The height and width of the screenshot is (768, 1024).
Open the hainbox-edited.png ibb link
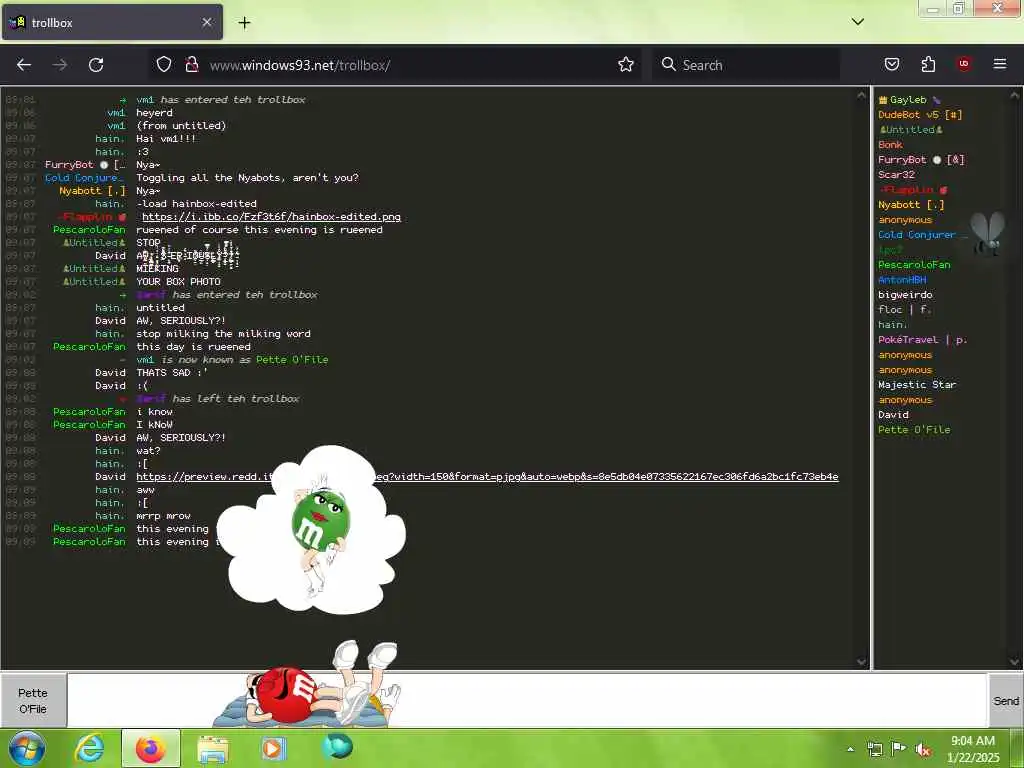pyautogui.click(x=272, y=217)
